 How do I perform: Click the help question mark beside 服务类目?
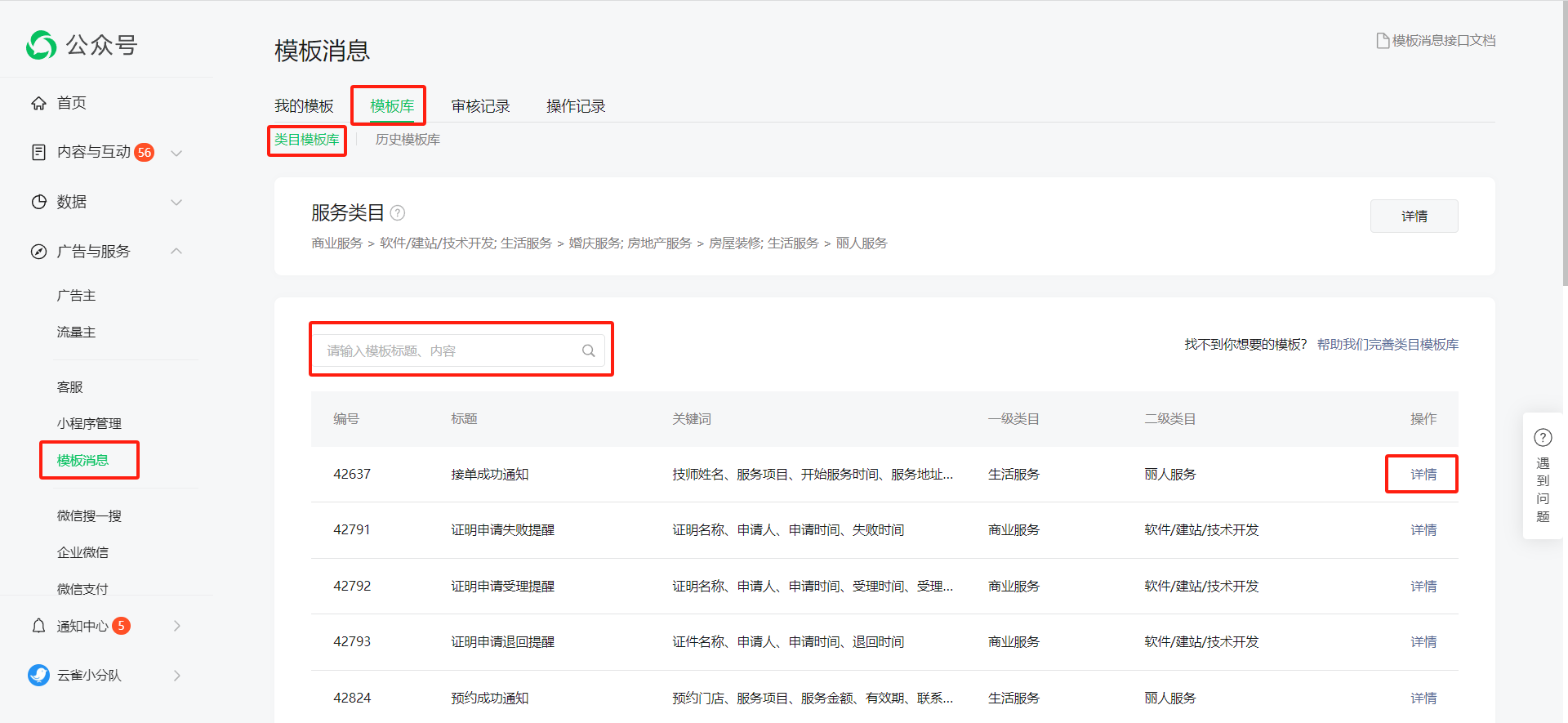point(398,213)
